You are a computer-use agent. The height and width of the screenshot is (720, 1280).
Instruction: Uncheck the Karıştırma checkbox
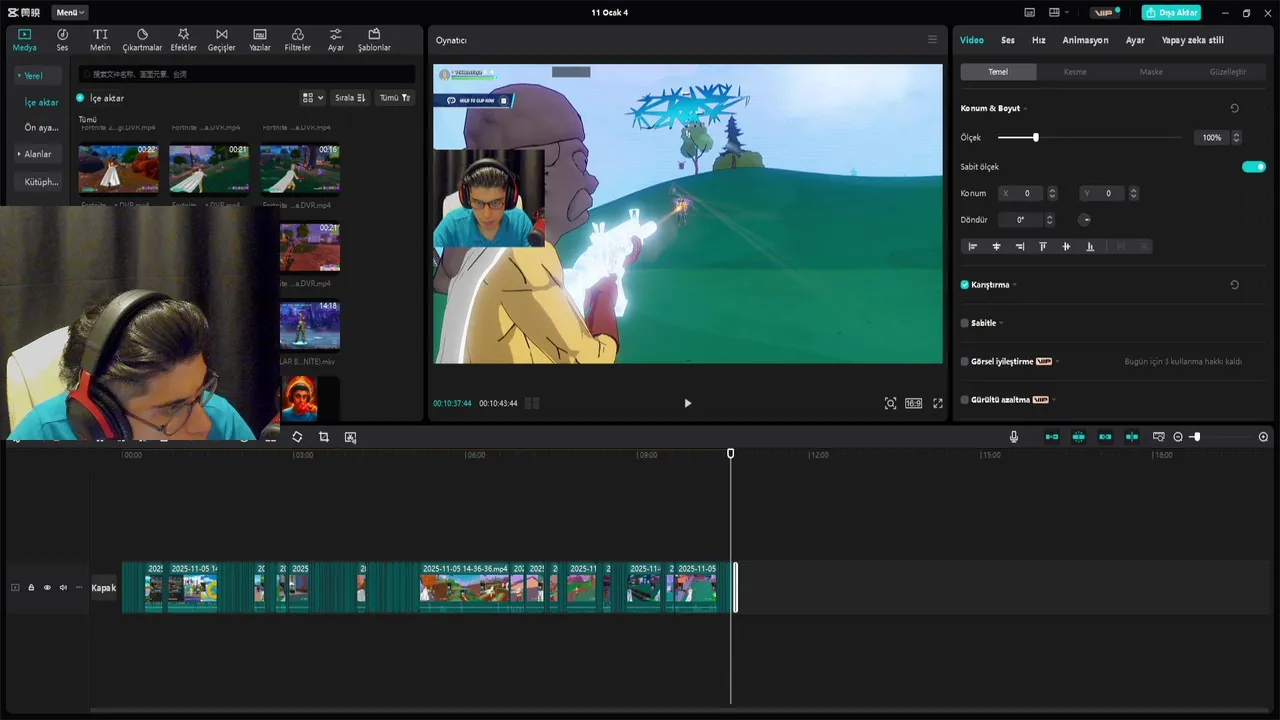click(965, 285)
